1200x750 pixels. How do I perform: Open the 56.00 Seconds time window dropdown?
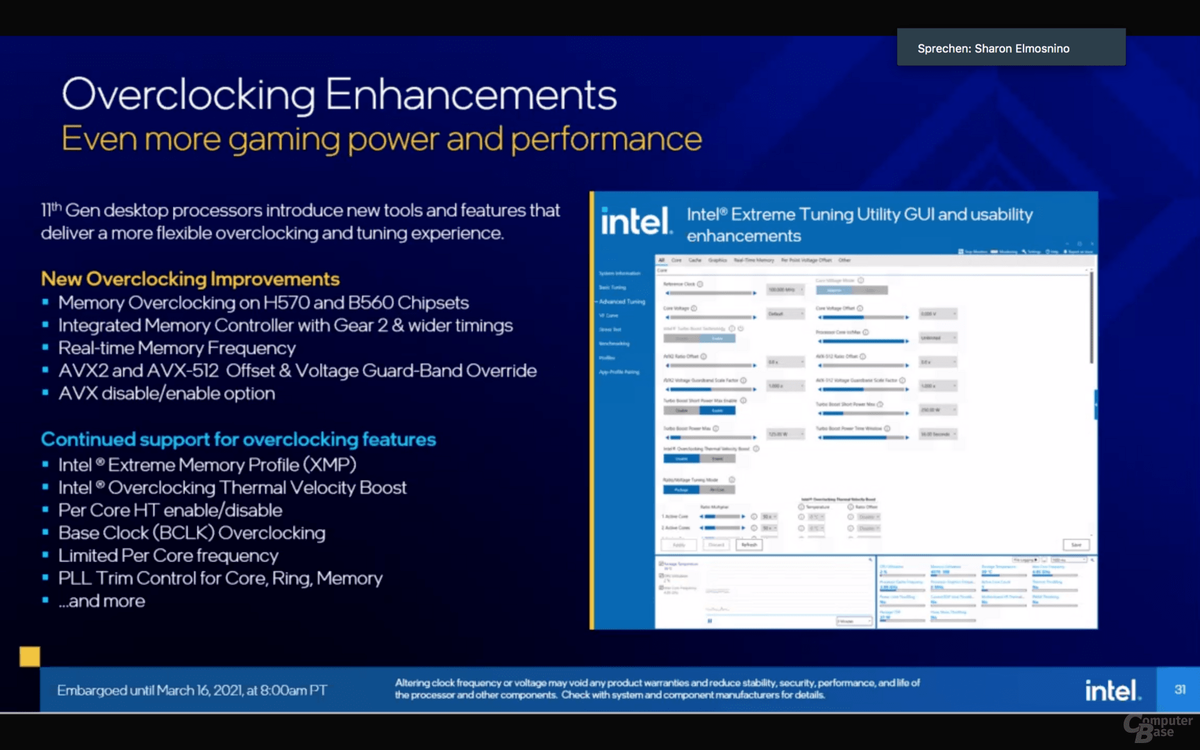(x=938, y=434)
